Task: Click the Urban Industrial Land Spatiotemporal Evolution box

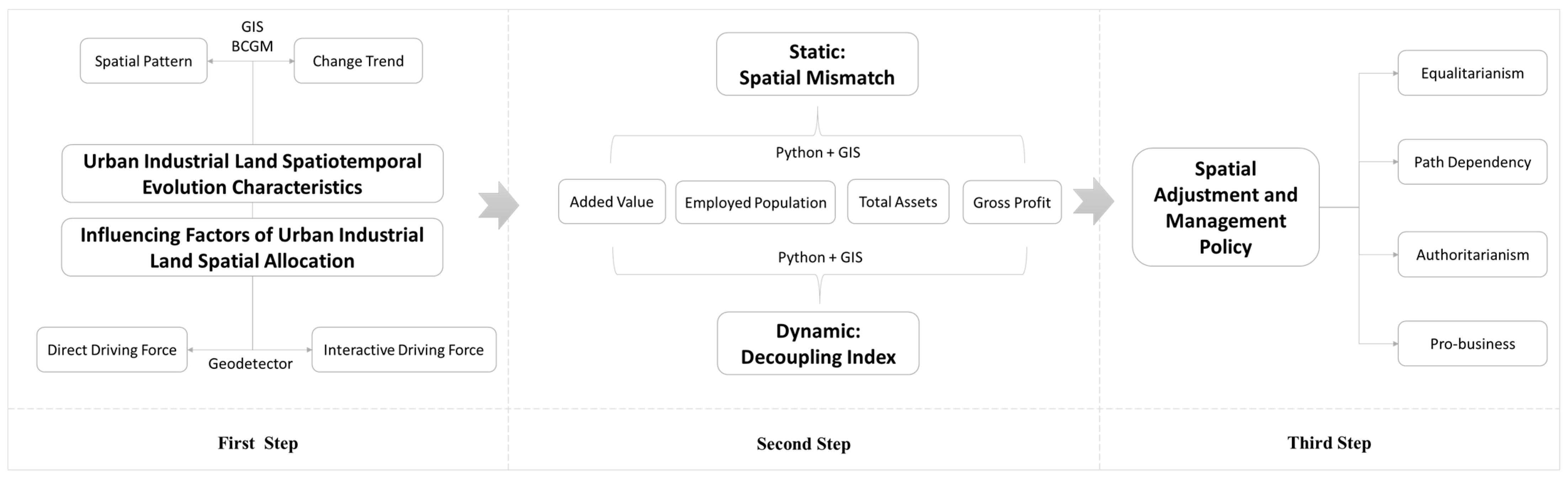Action: coord(252,173)
